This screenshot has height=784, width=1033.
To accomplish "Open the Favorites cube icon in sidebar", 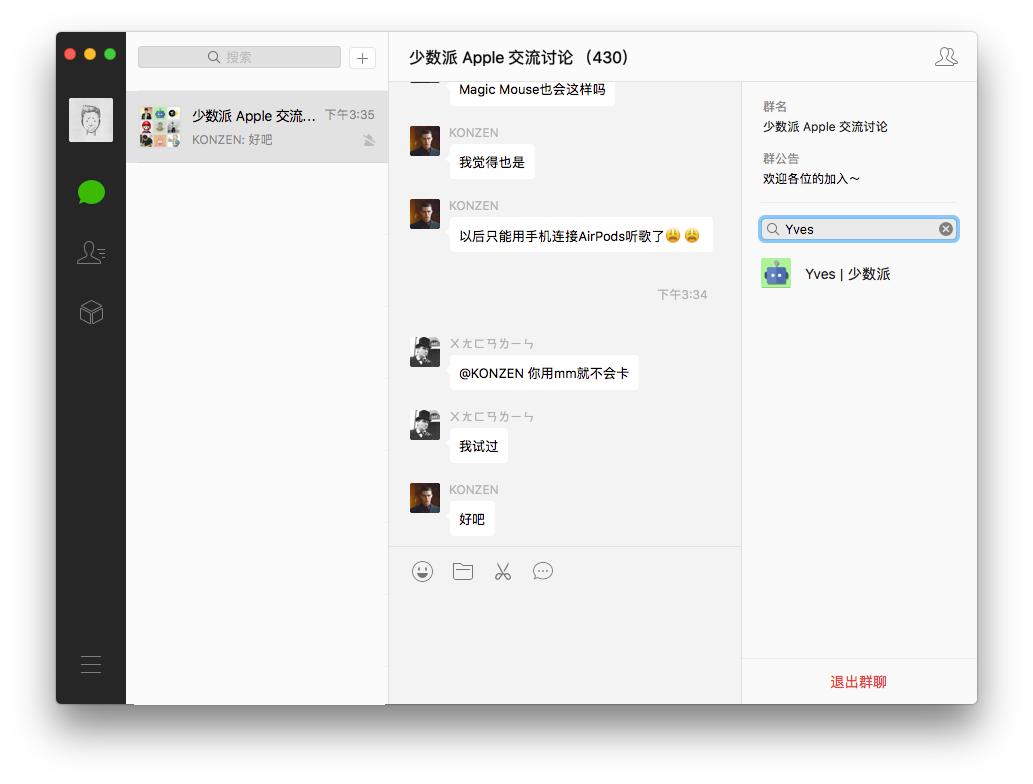I will pos(91,312).
